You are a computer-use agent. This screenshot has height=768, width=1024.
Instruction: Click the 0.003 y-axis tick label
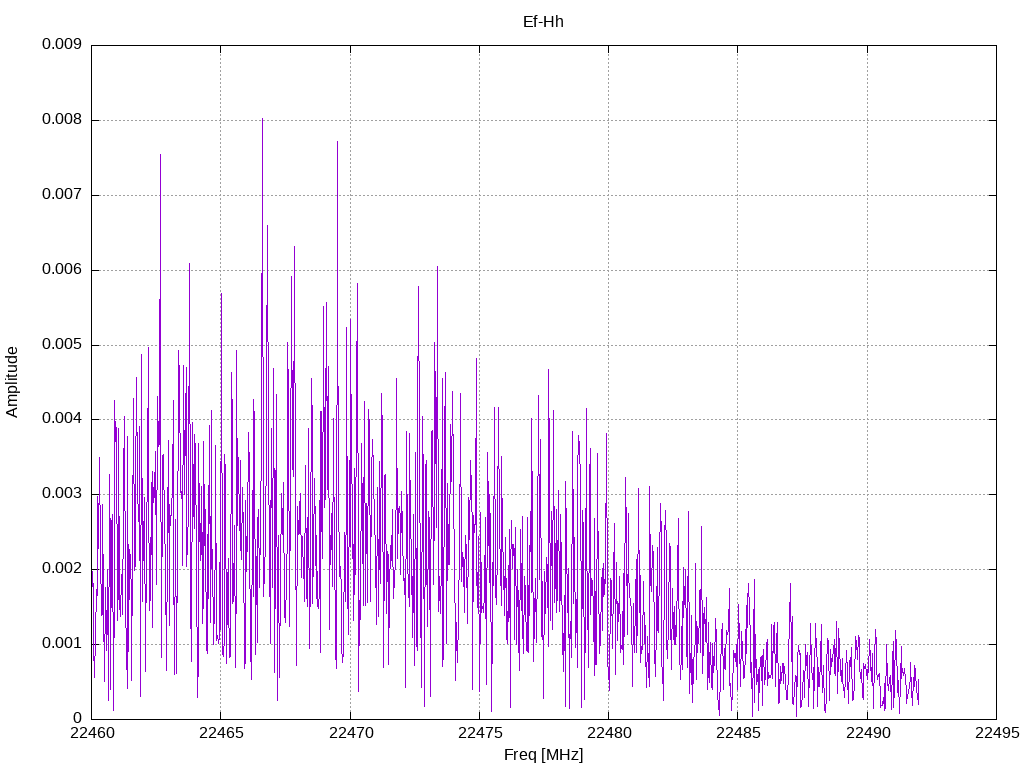click(x=62, y=494)
